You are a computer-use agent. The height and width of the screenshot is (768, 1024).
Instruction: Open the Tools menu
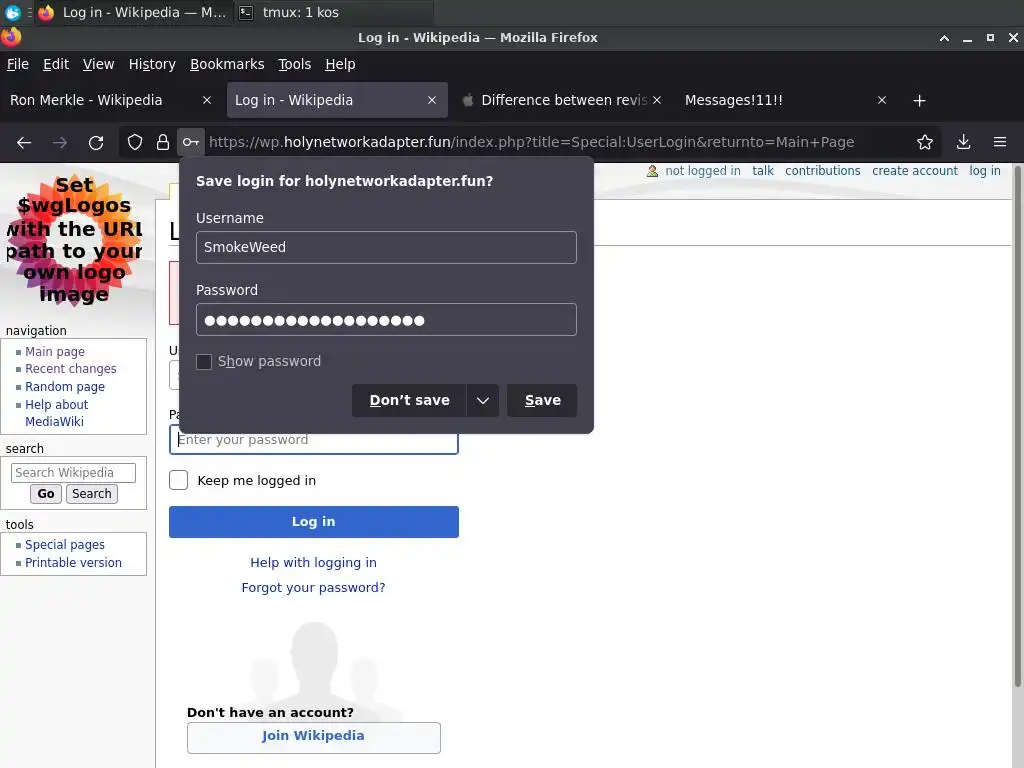tap(295, 64)
